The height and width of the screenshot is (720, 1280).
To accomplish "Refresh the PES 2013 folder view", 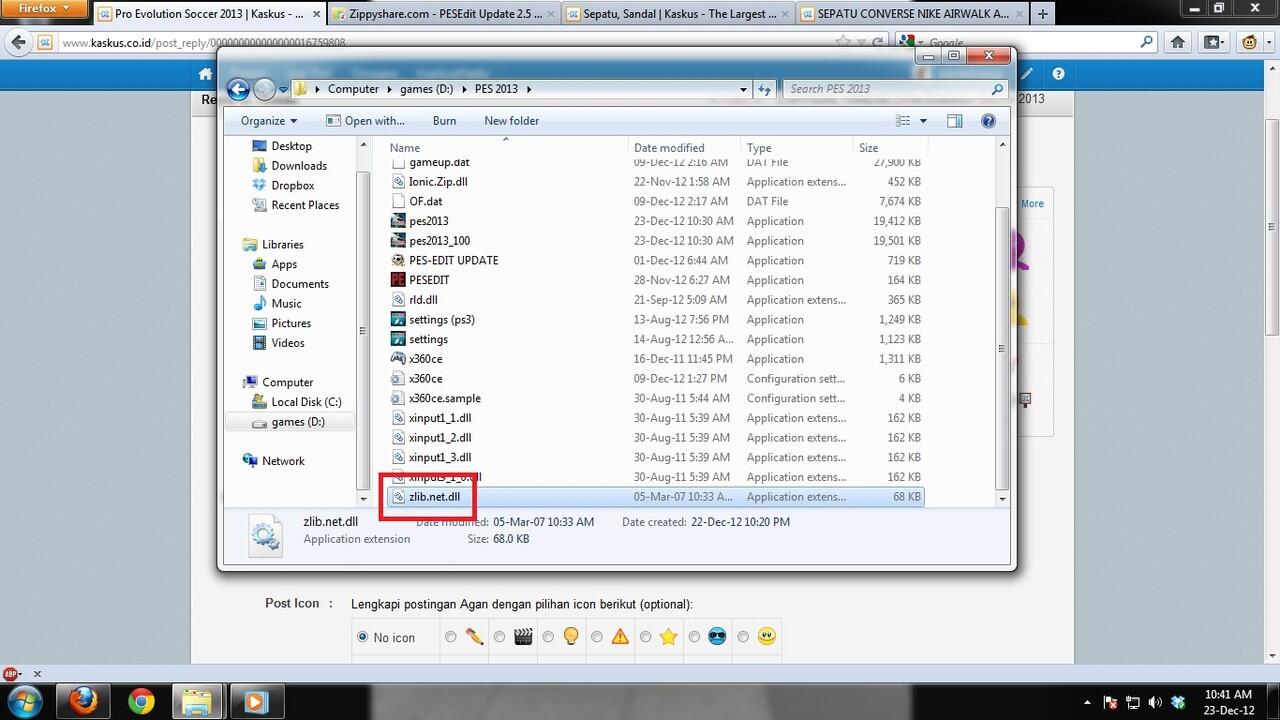I will coord(765,89).
